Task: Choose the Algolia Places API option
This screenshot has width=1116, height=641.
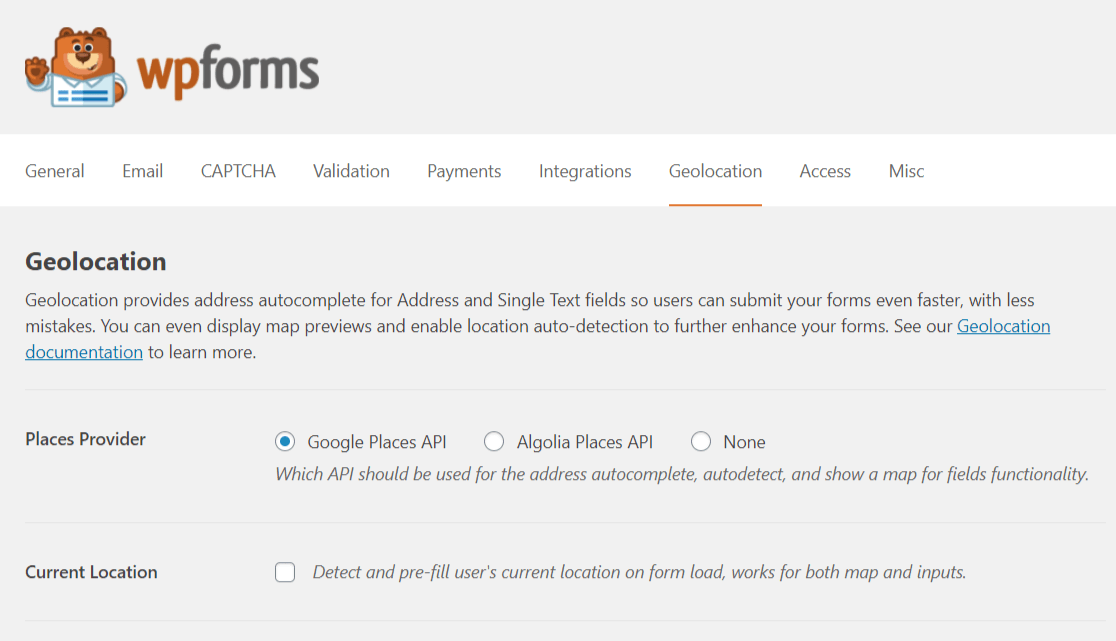Action: coord(494,442)
